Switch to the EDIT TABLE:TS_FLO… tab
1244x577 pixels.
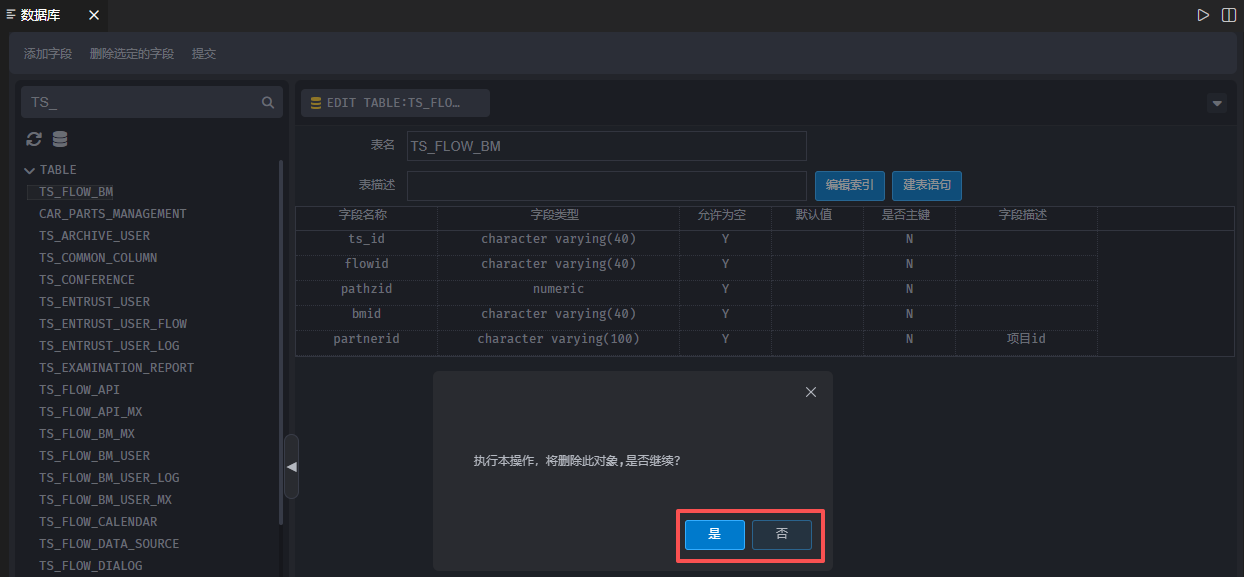[395, 103]
